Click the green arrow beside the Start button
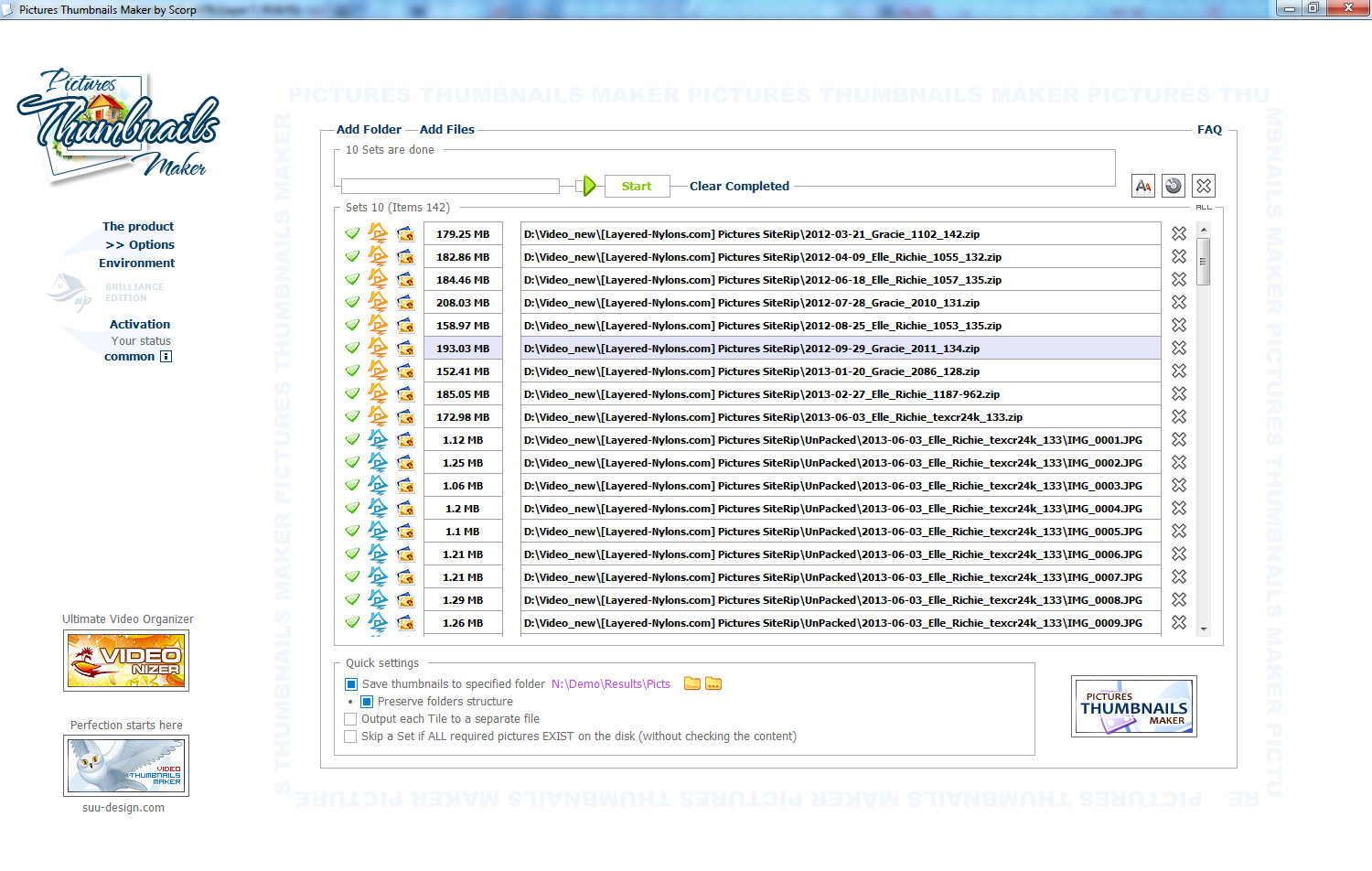The height and width of the screenshot is (871, 1372). pyautogui.click(x=589, y=186)
